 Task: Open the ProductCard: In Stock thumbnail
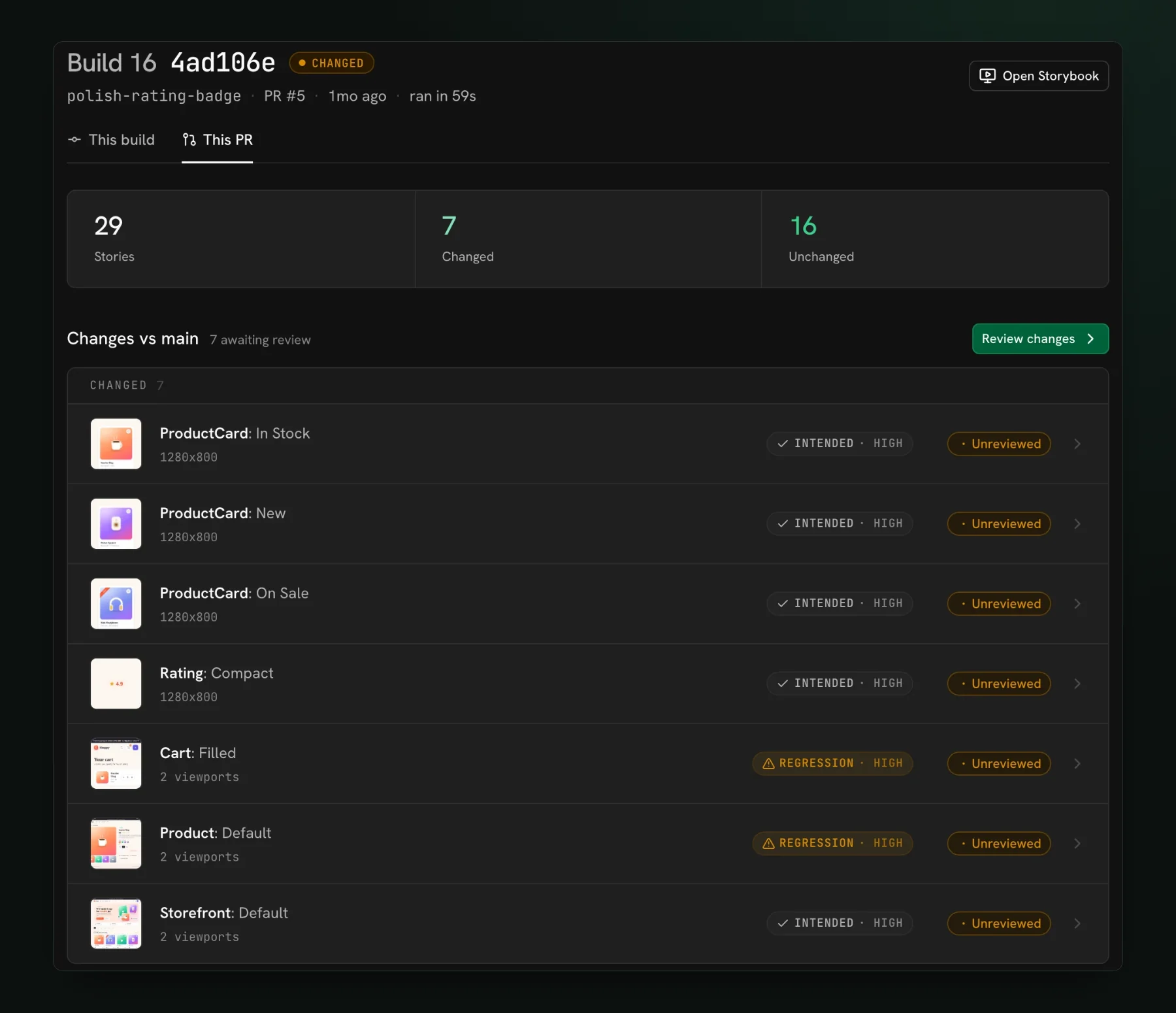tap(116, 444)
